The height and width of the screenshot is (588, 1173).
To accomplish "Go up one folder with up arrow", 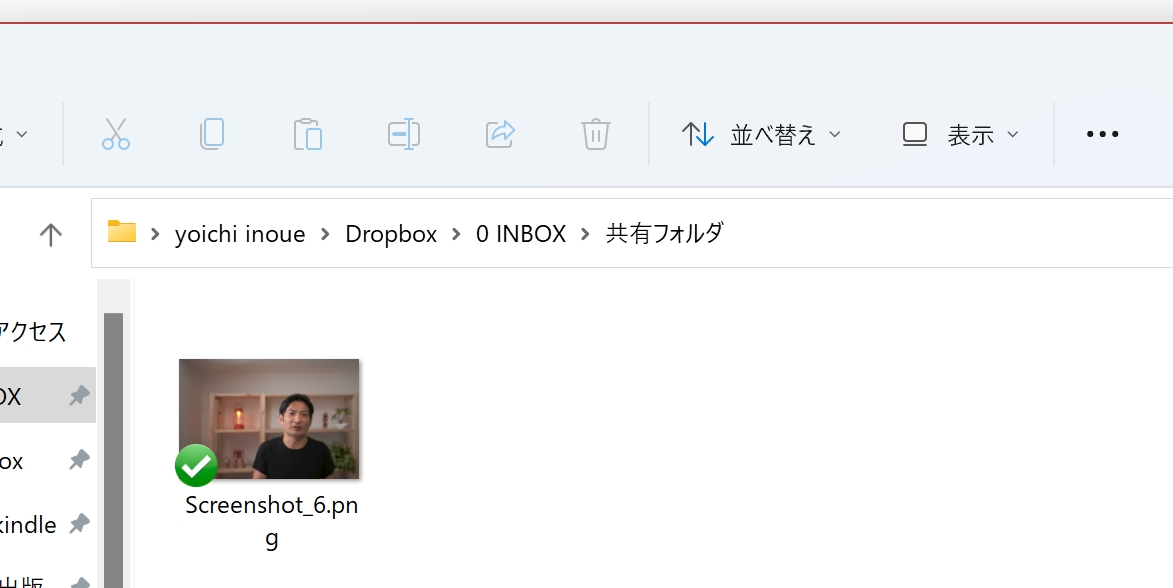I will pos(50,234).
